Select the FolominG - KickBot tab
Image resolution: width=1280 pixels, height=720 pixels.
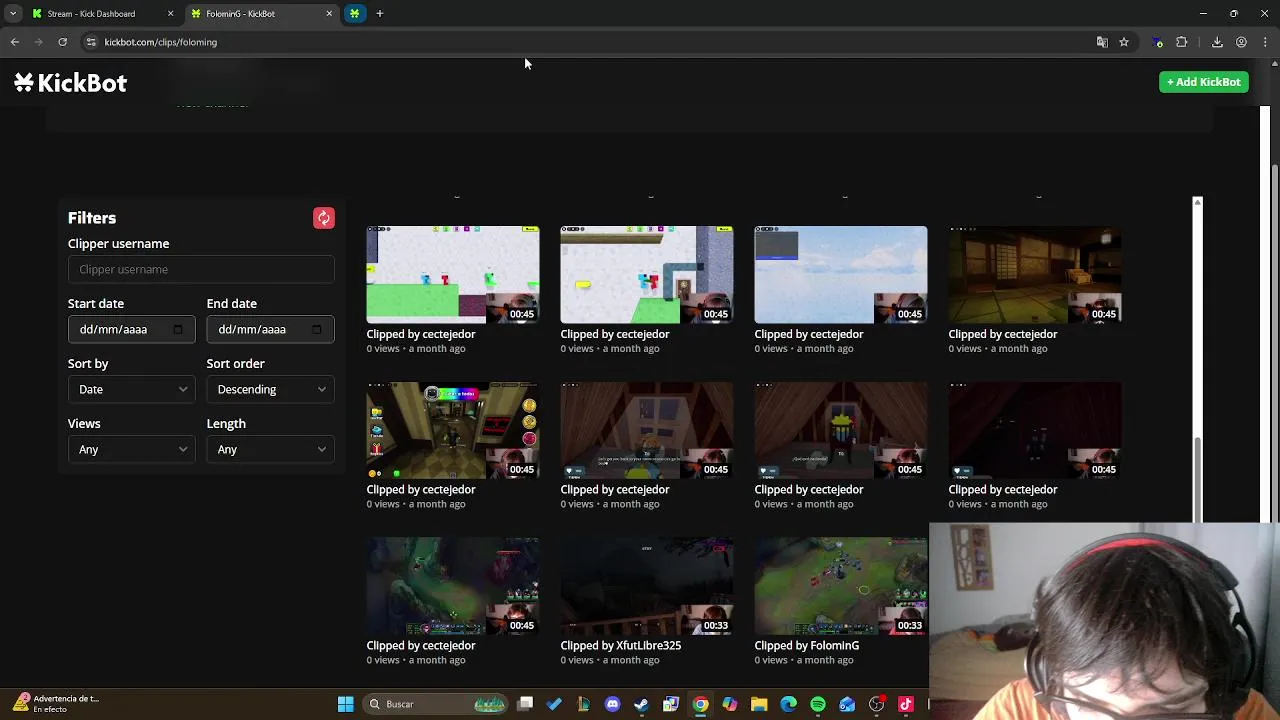(x=259, y=14)
